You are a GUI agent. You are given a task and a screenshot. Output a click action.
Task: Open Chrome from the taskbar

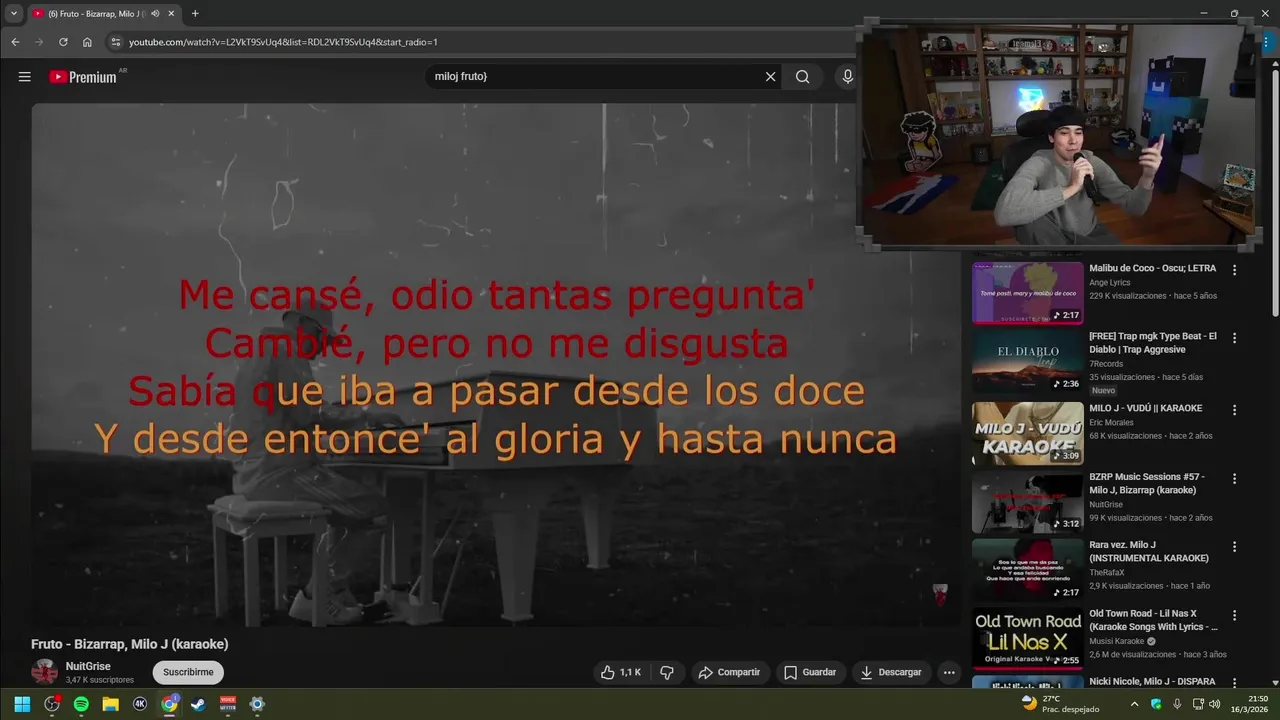pos(170,704)
